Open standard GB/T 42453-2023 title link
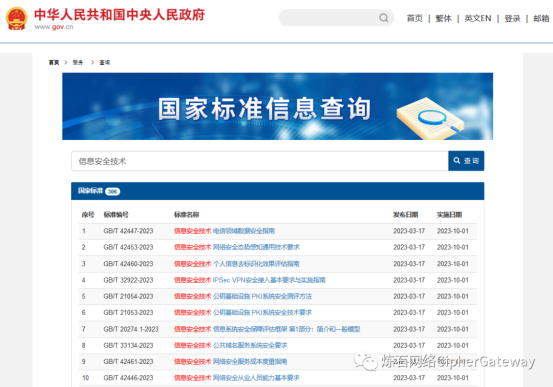 coord(237,247)
